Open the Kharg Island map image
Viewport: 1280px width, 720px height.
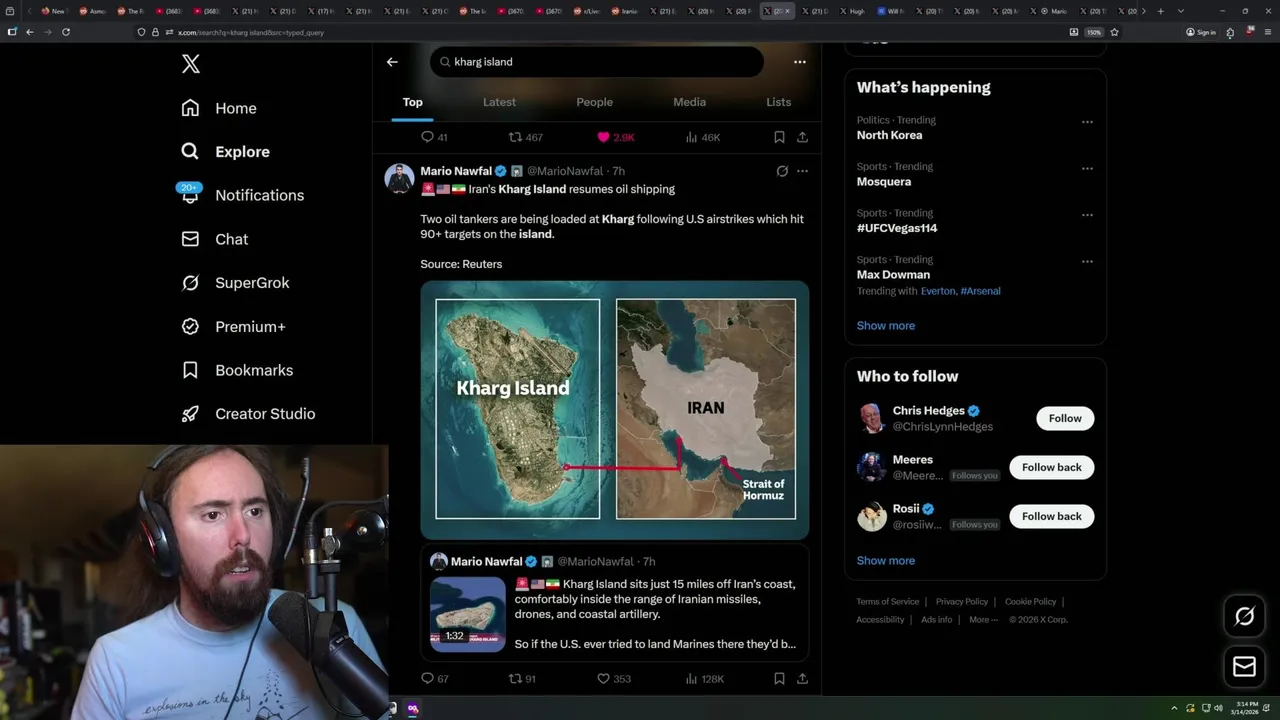(615, 410)
